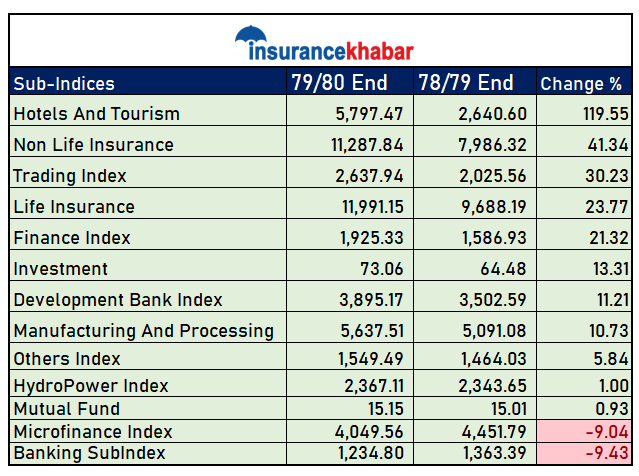Select the 79/80 End column header
The height and width of the screenshot is (476, 639).
(x=339, y=83)
